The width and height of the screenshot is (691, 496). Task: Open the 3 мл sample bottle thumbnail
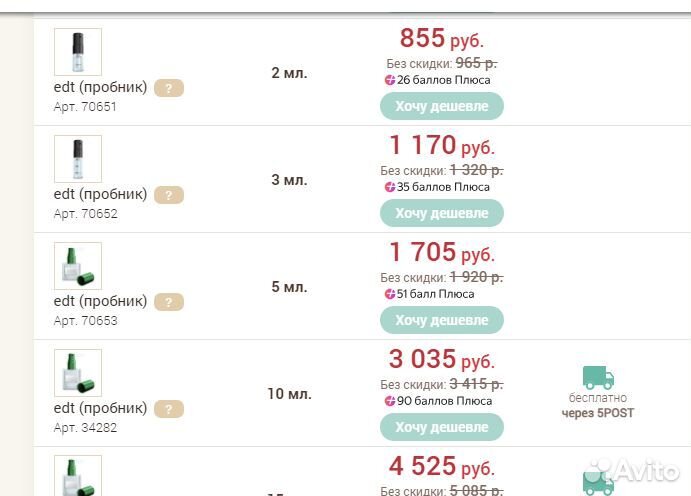(78, 159)
